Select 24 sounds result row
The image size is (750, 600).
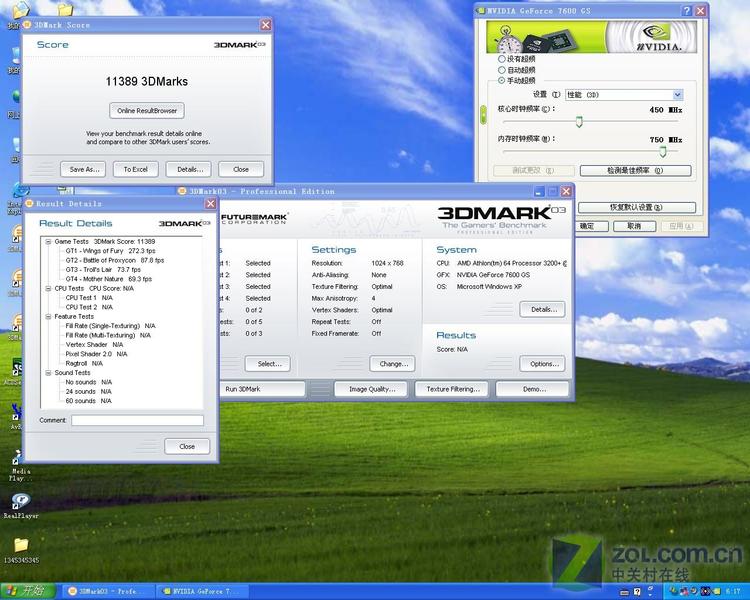pyautogui.click(x=88, y=391)
